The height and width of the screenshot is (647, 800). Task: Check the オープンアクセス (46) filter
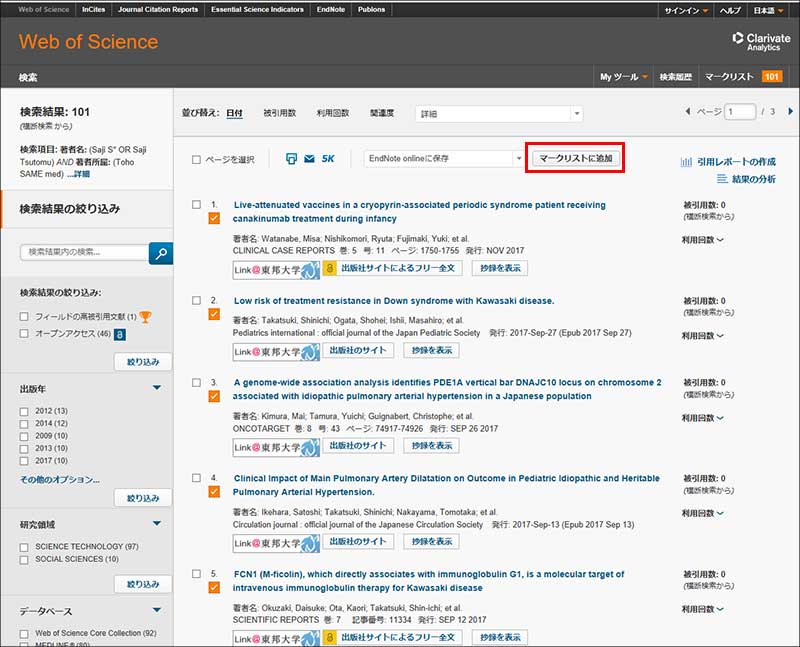[24, 334]
